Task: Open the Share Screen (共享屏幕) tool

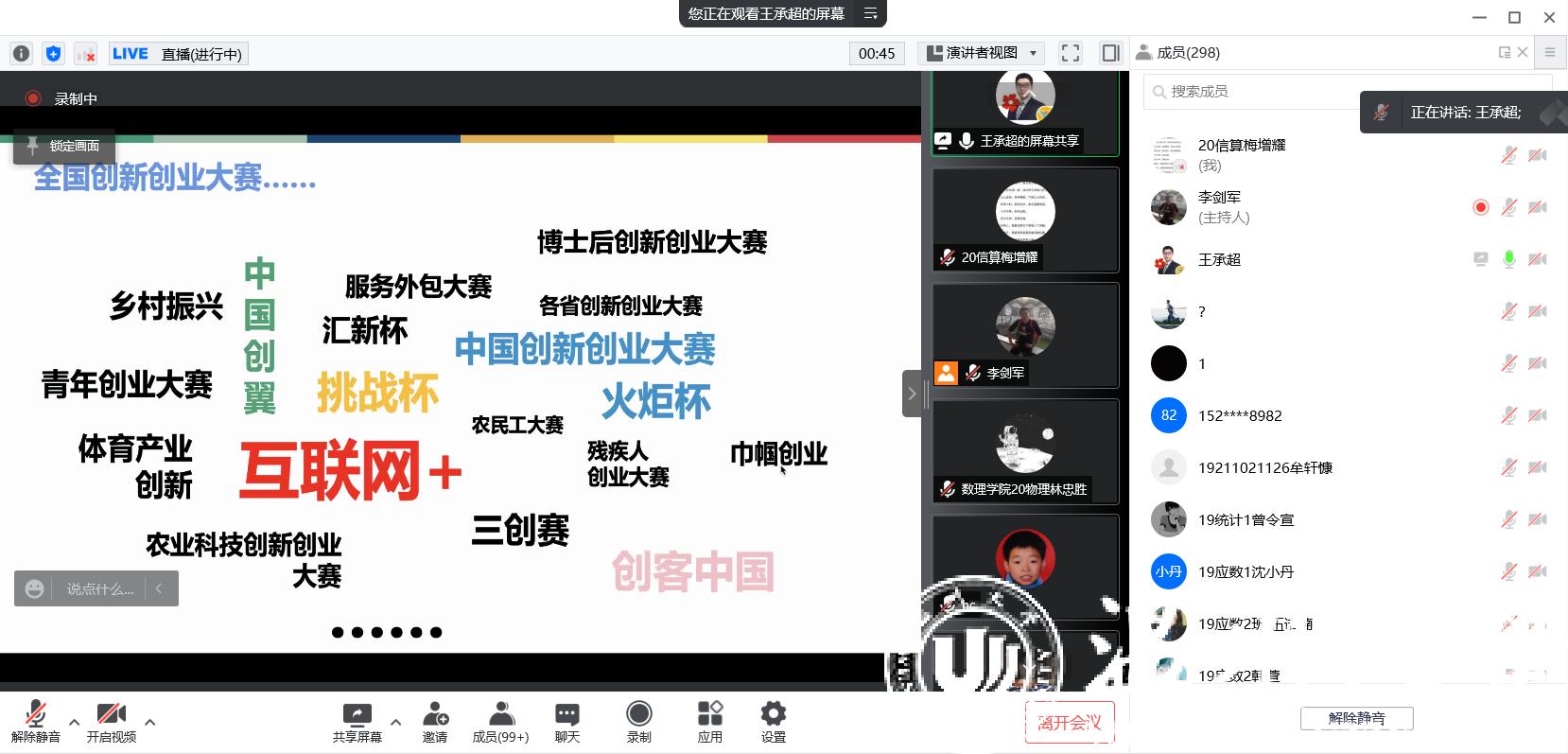Action: point(357,722)
